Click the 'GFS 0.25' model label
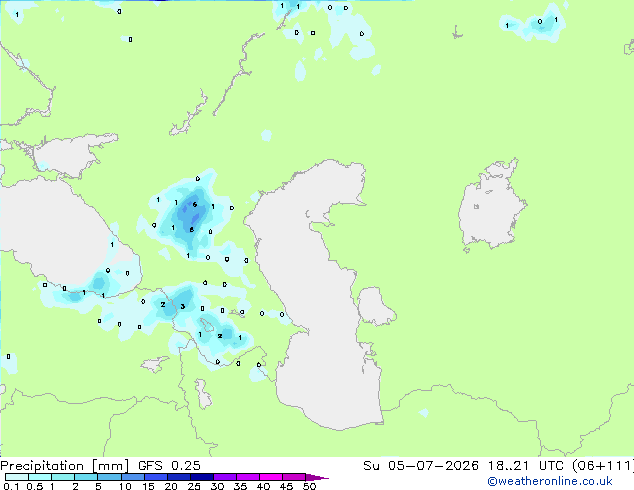634x490 pixels. click(x=169, y=466)
